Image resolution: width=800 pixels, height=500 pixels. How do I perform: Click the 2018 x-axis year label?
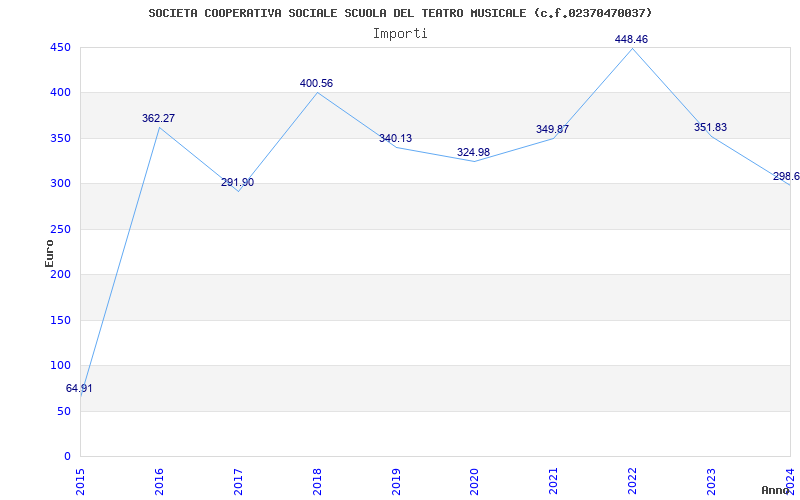[x=317, y=481]
